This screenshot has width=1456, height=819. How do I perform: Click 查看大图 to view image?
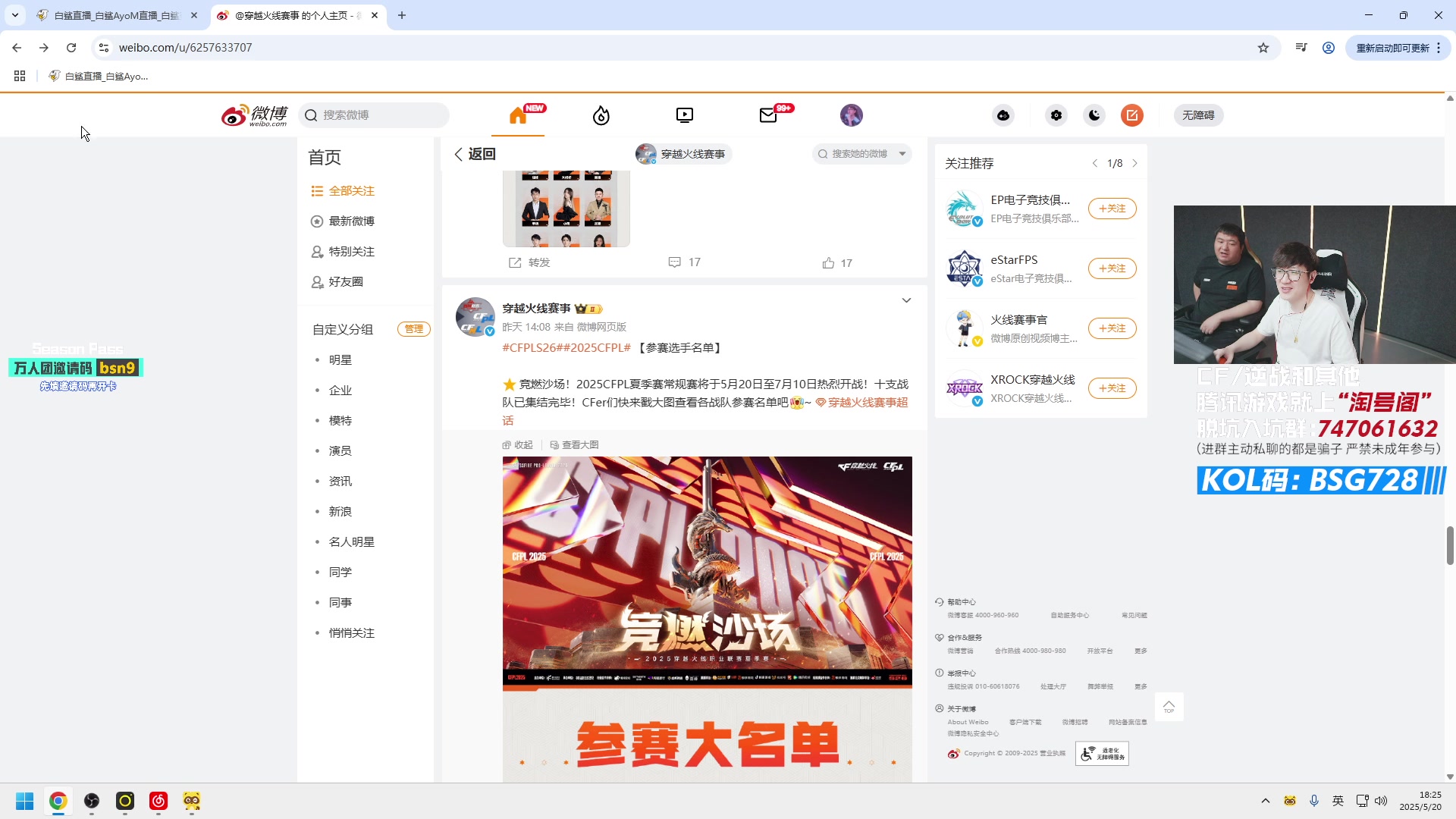pyautogui.click(x=575, y=445)
